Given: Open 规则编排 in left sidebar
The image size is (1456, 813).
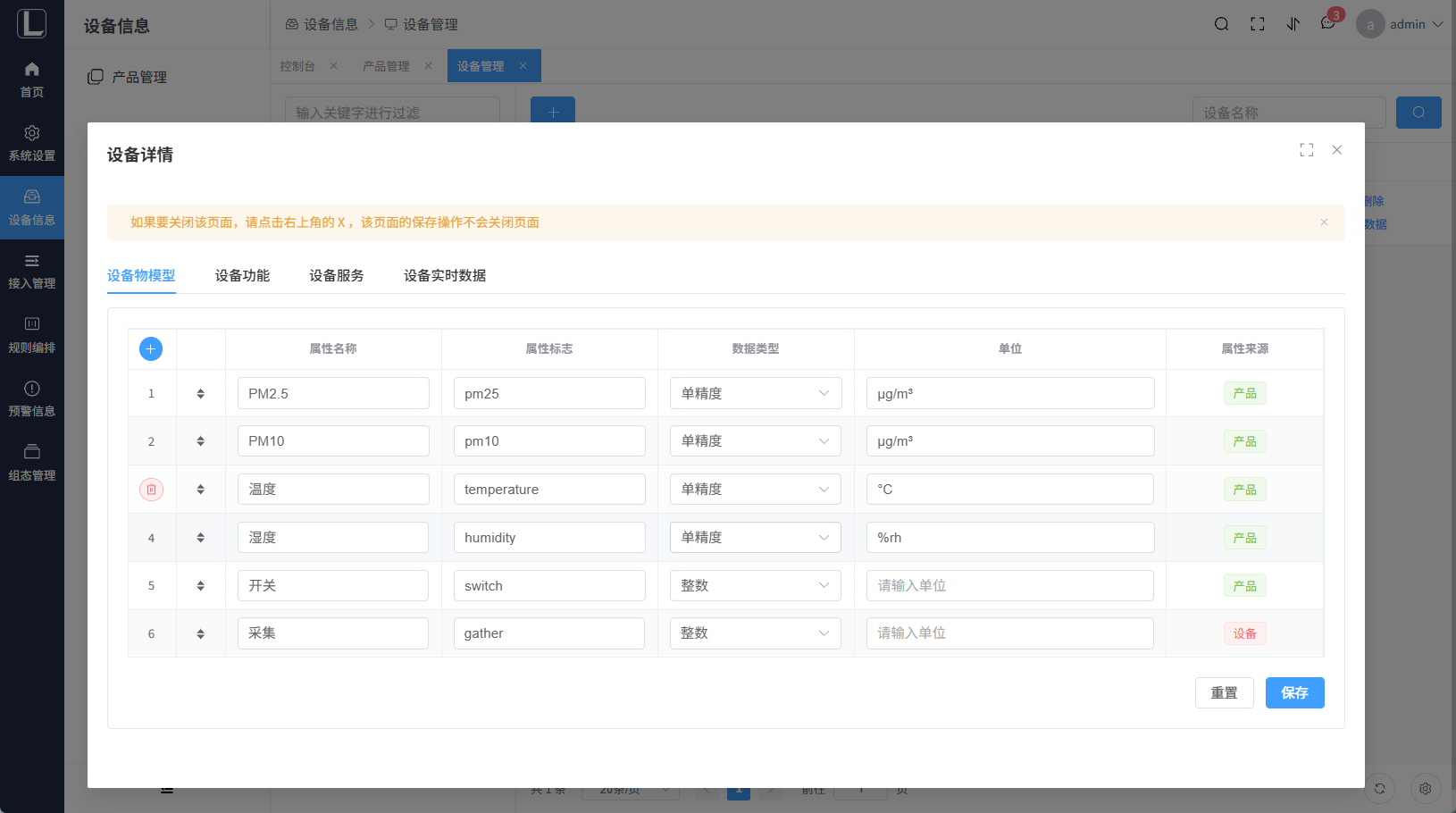Looking at the screenshot, I should (32, 335).
